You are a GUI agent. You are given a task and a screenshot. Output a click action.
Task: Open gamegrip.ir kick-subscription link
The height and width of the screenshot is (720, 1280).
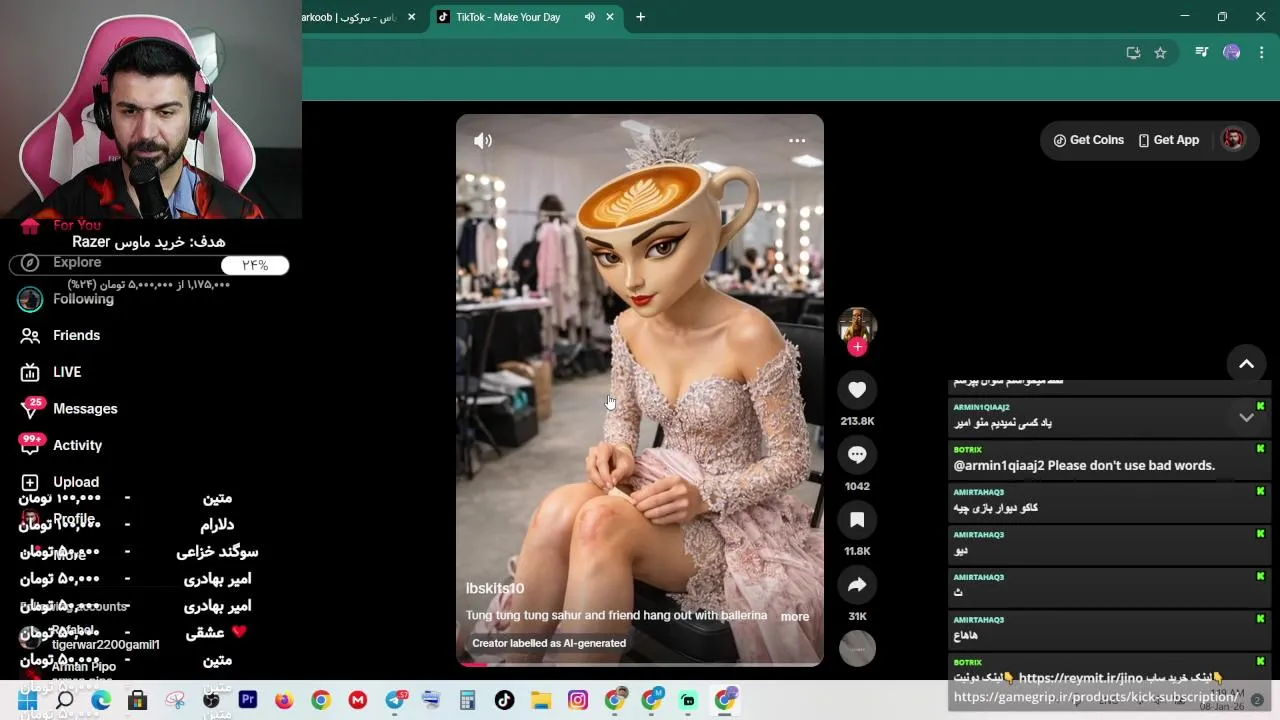[1096, 697]
